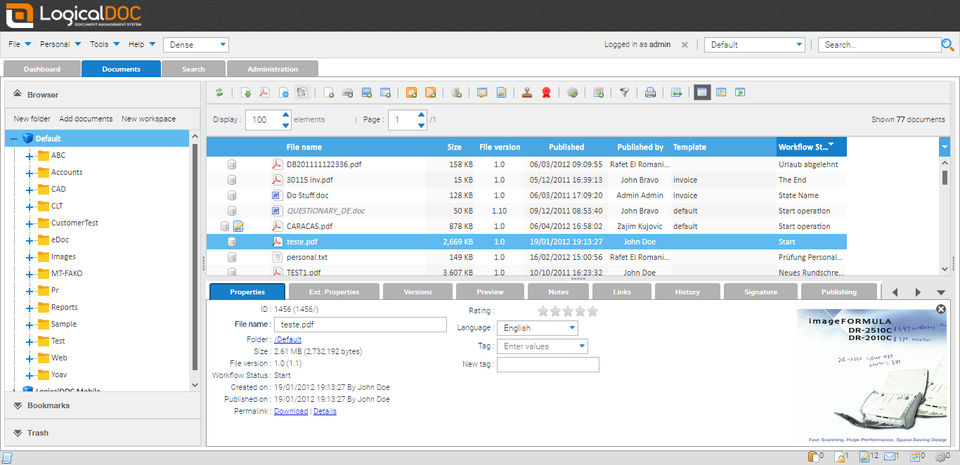Expand the Accounts folder in tree

tap(29, 172)
